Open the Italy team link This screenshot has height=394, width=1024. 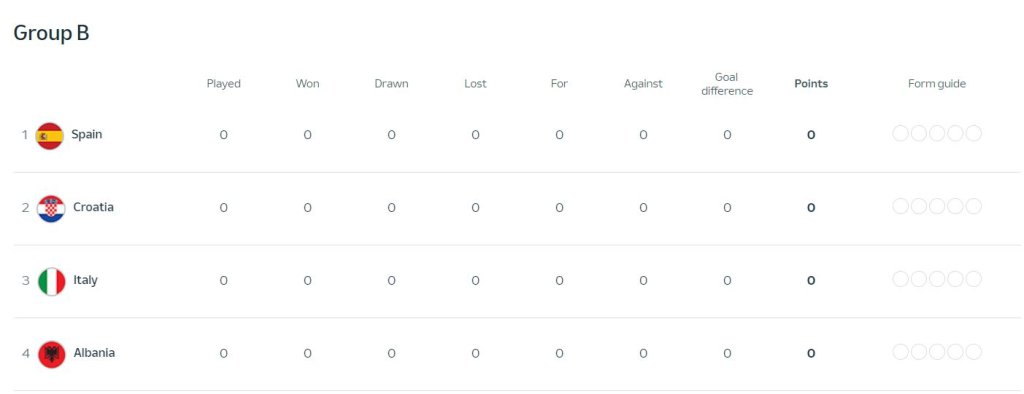pyautogui.click(x=86, y=280)
